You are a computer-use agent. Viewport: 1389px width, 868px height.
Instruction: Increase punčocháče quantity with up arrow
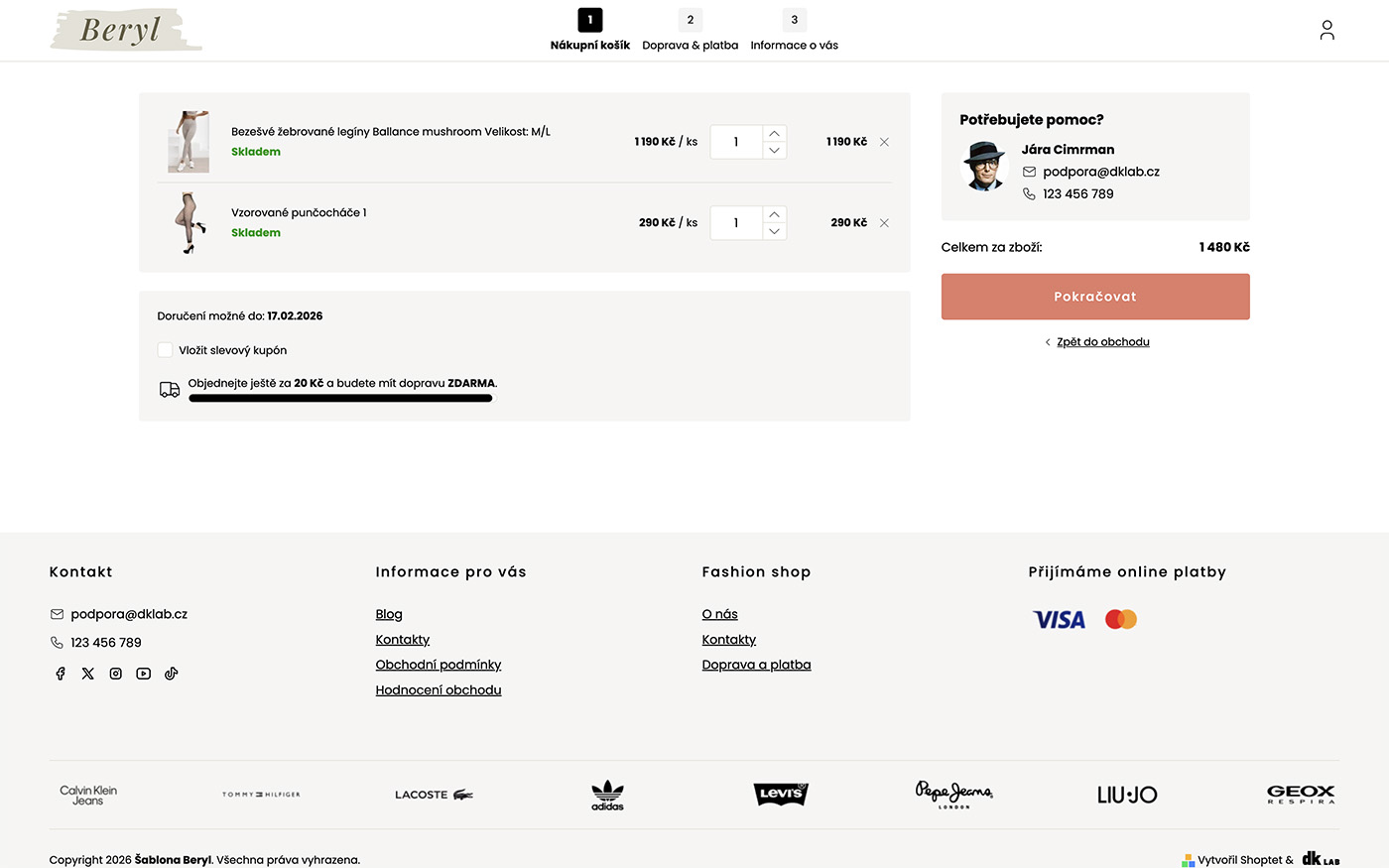tap(774, 214)
